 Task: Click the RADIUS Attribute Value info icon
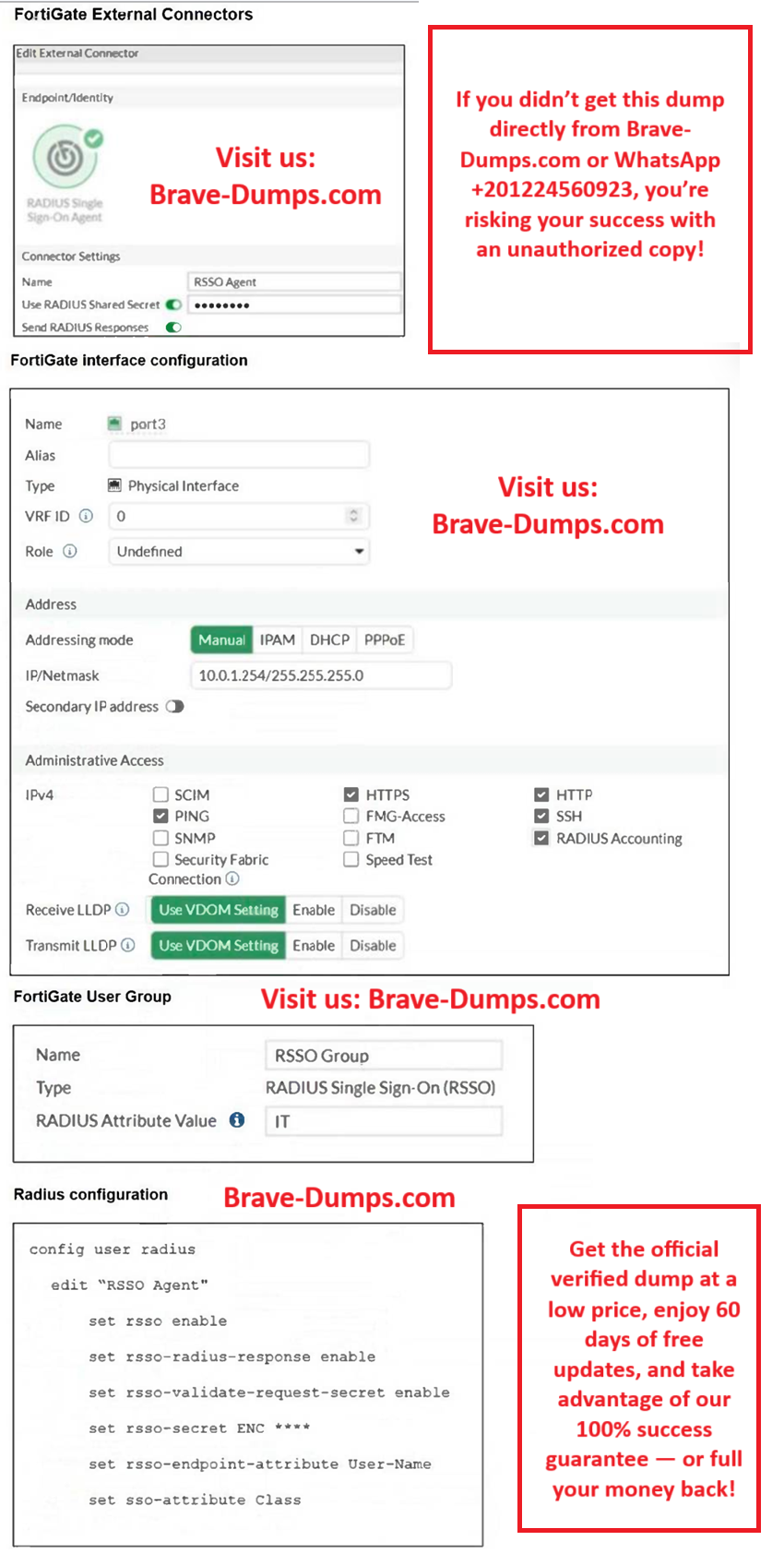(x=237, y=1120)
